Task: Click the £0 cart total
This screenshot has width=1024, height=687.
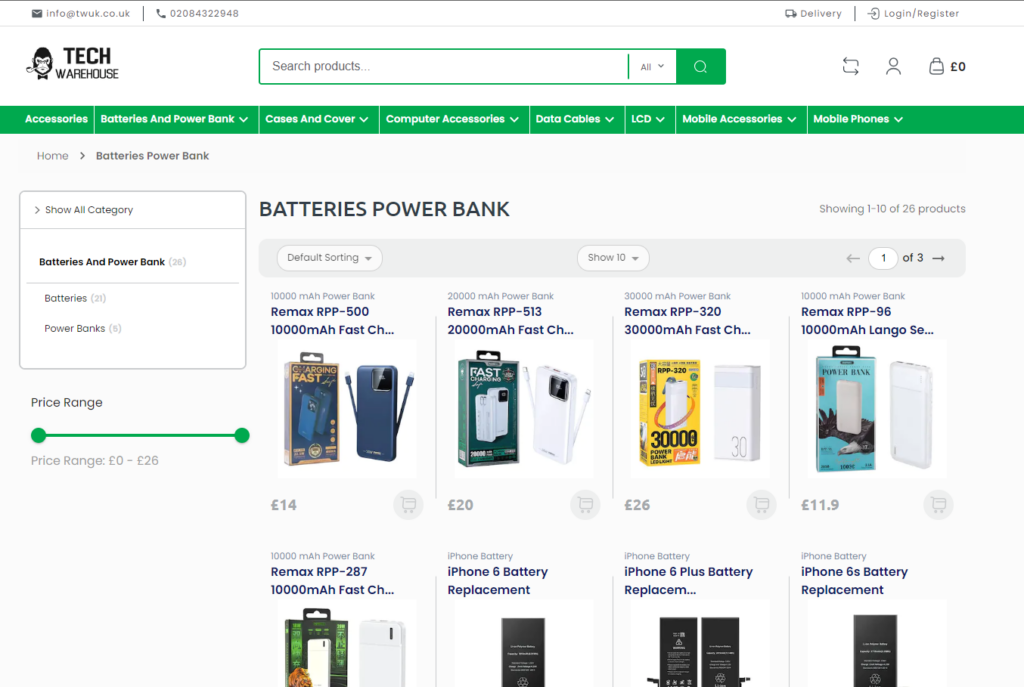Action: [x=958, y=67]
